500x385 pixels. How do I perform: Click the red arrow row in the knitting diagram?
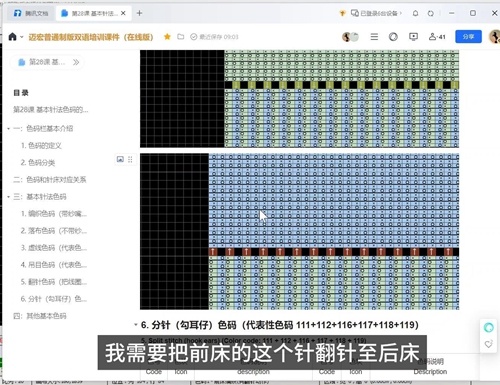tap(334, 252)
